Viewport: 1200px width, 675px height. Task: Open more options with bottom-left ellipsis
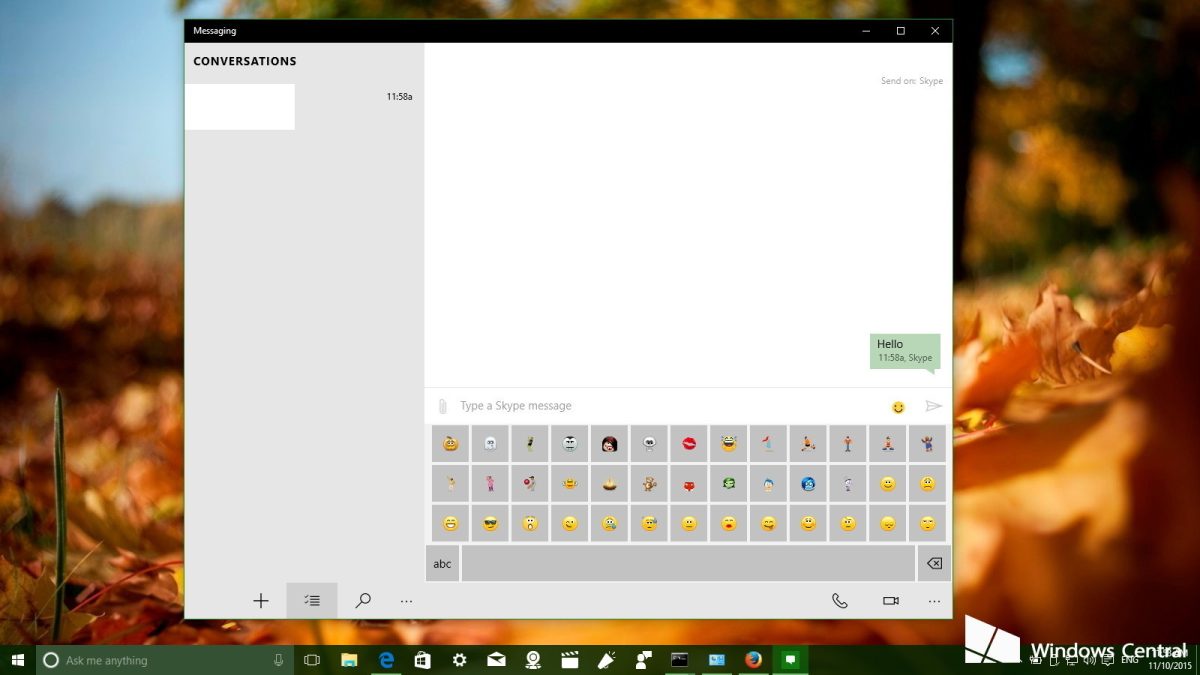(x=407, y=600)
